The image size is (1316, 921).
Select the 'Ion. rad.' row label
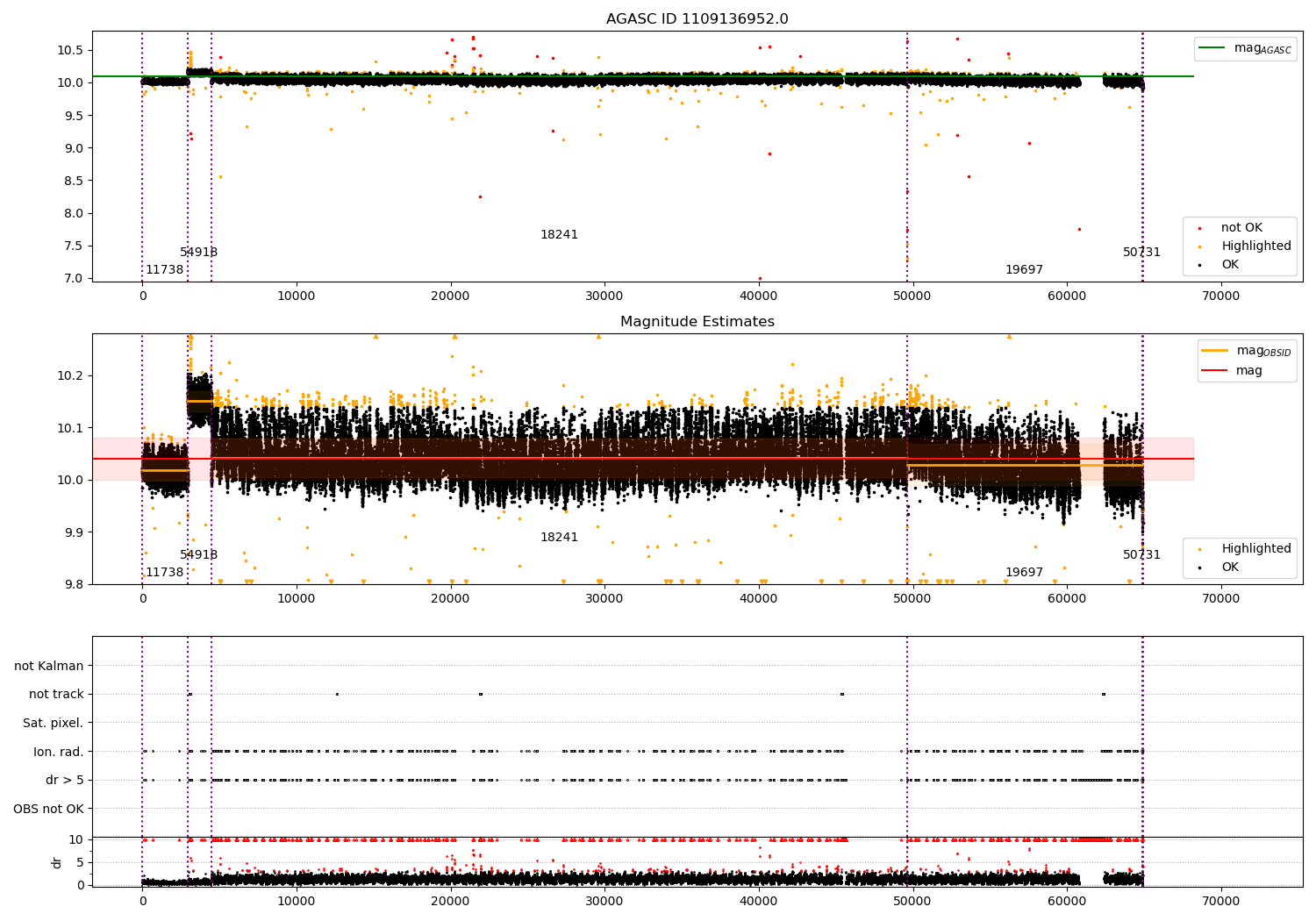[59, 752]
